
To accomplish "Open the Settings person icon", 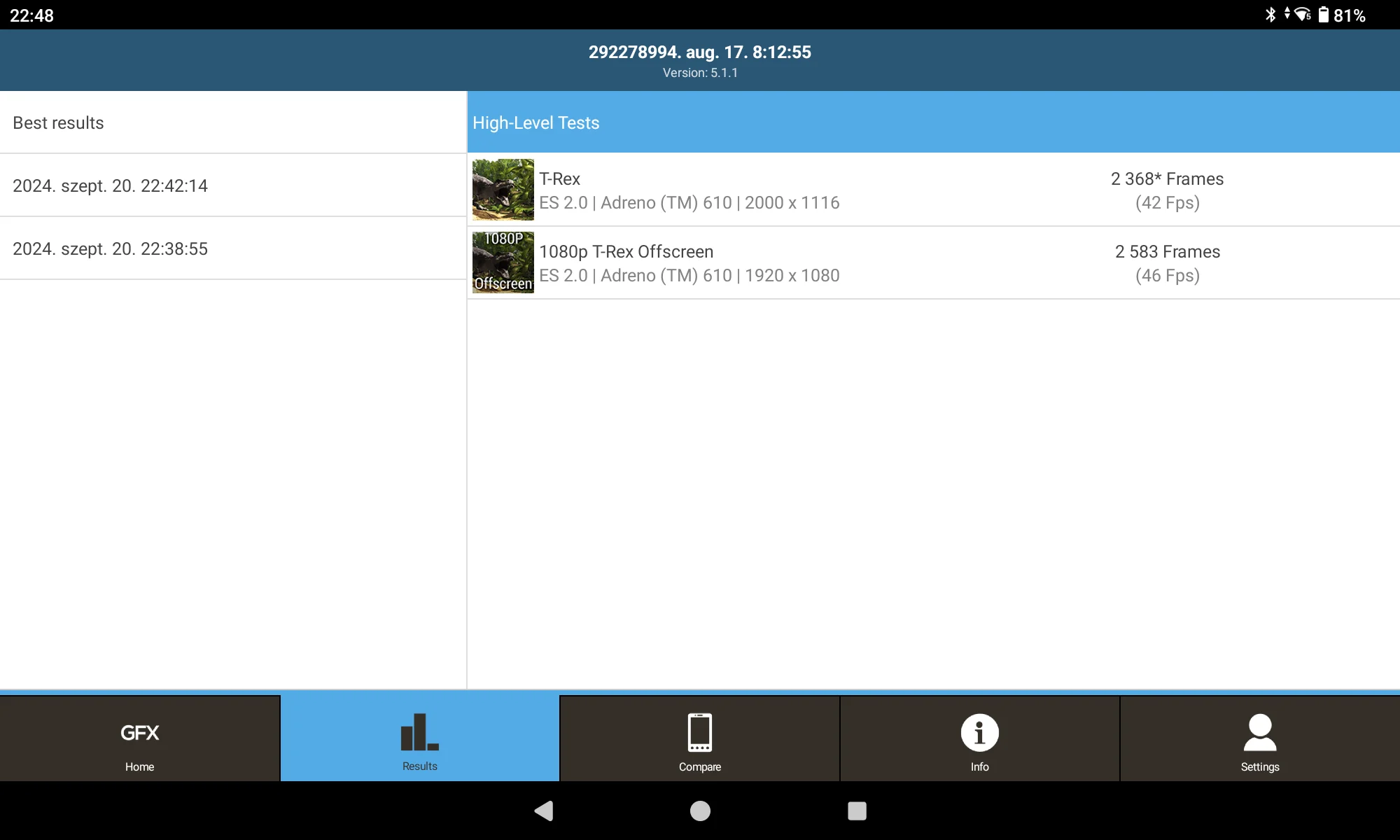I will pos(1259,732).
